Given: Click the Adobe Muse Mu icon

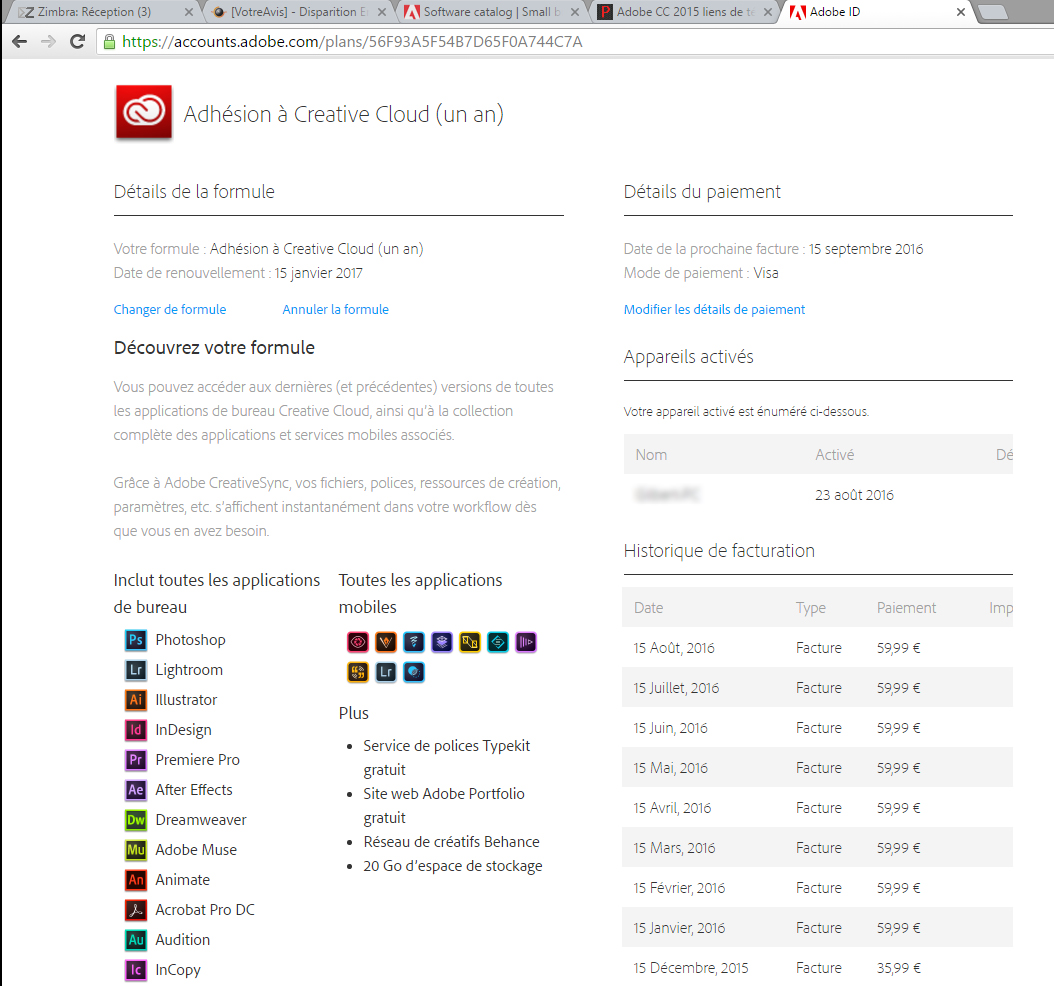Looking at the screenshot, I should tap(136, 850).
